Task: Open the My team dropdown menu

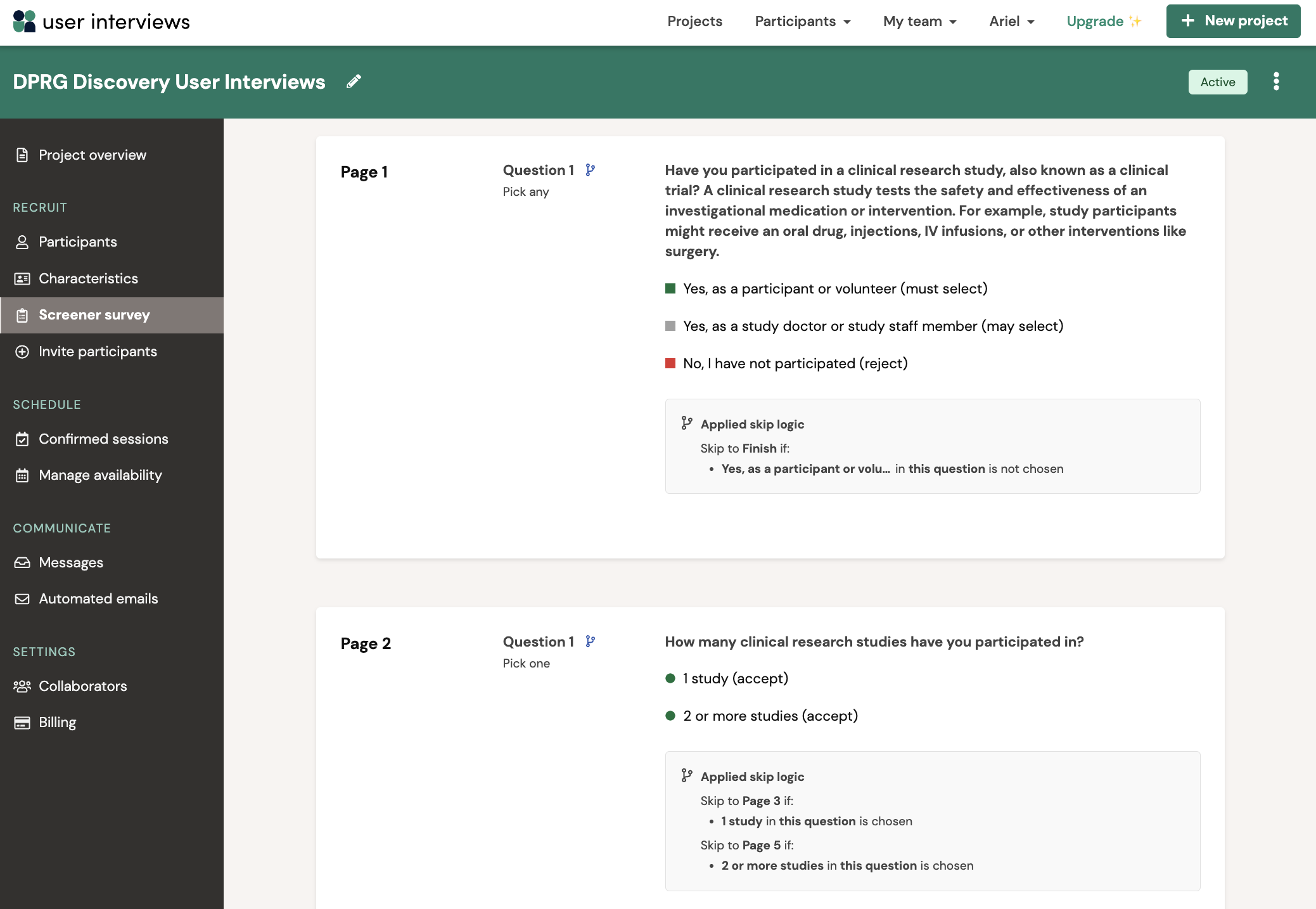Action: [919, 22]
